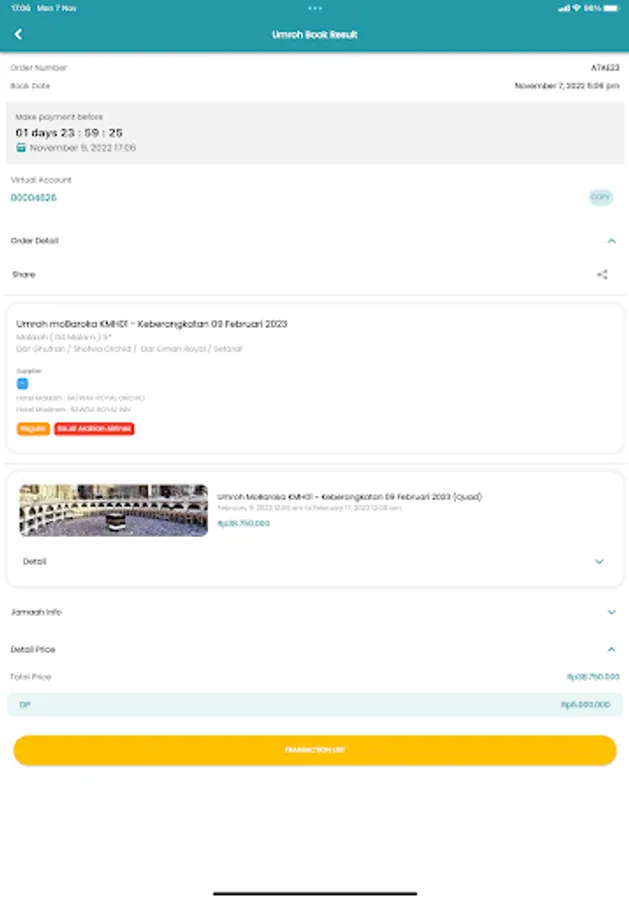
Task: Tap the blue supplier logo icon
Action: click(22, 383)
